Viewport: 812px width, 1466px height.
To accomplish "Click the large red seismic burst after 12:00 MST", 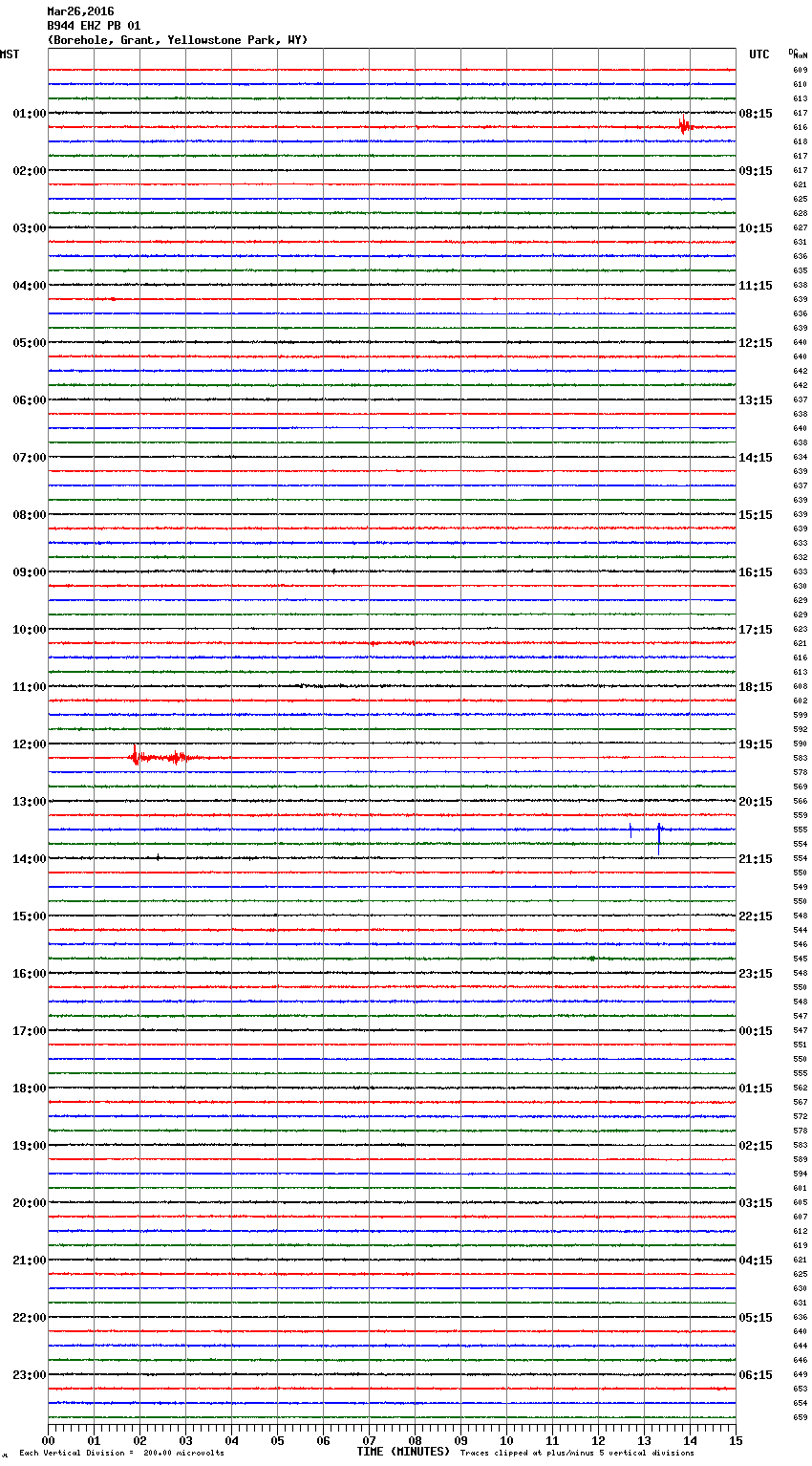I will 162,758.
